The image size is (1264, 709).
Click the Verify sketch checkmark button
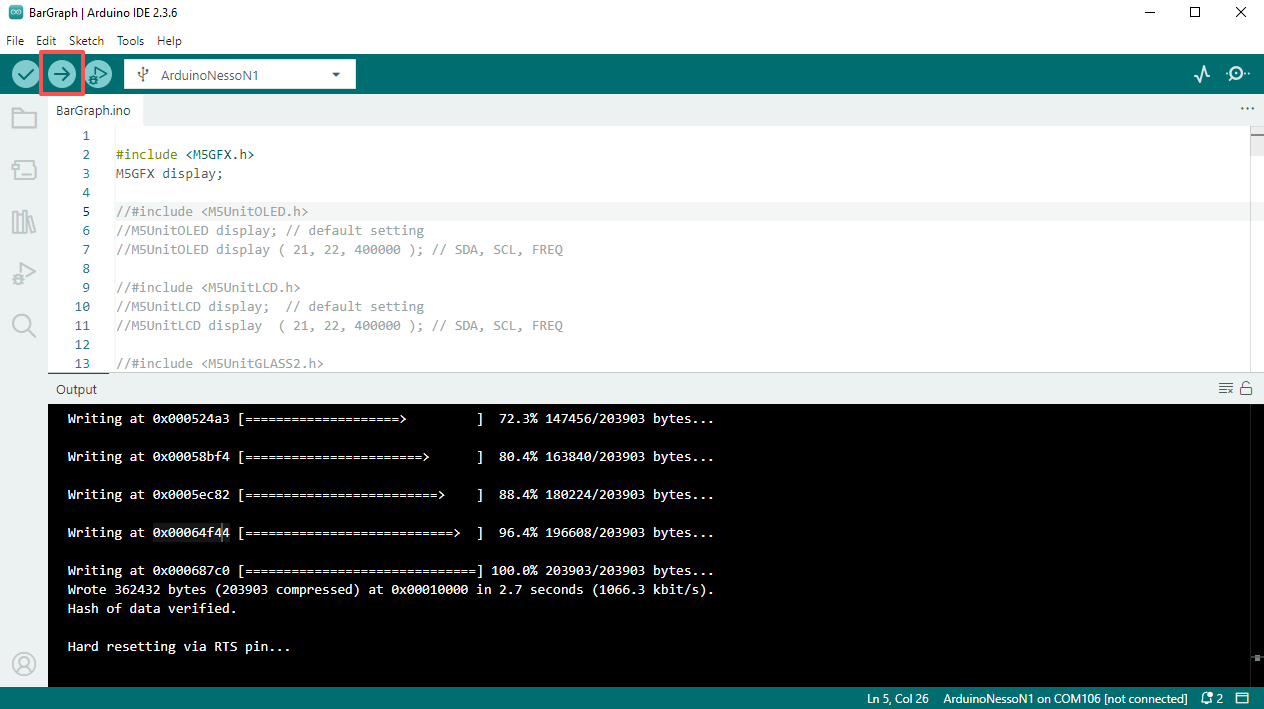pos(26,74)
